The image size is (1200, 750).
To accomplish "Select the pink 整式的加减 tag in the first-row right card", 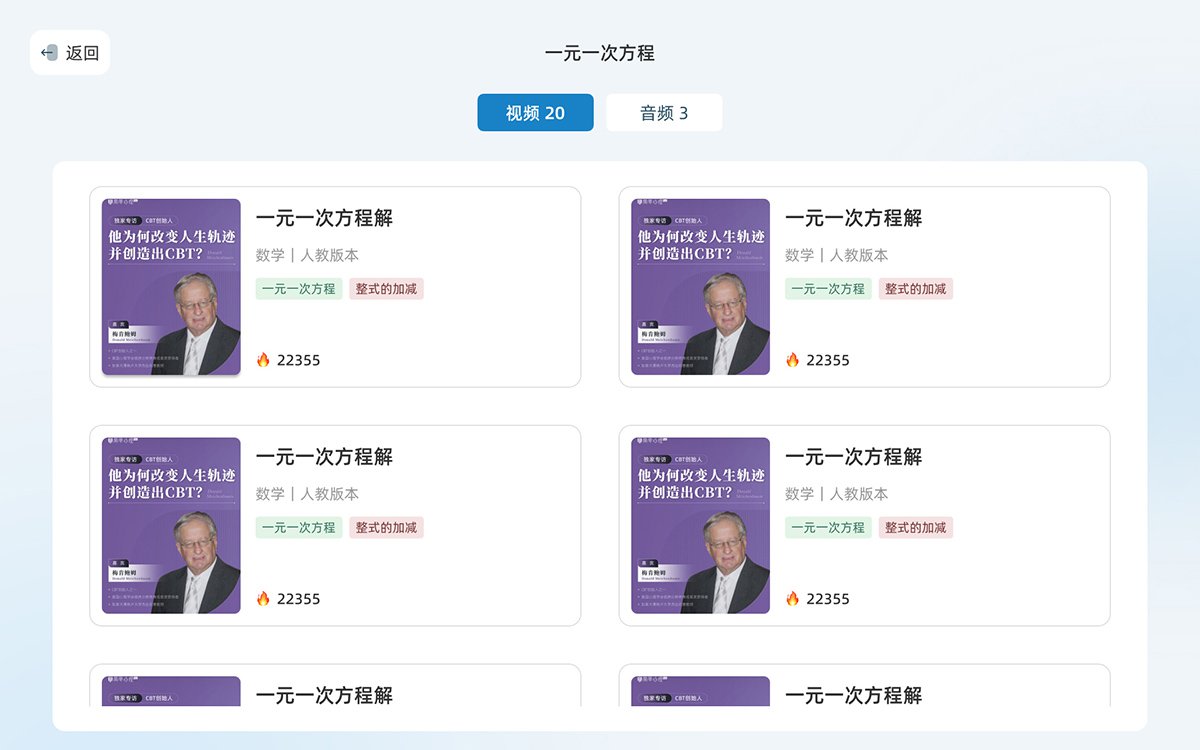I will [916, 289].
